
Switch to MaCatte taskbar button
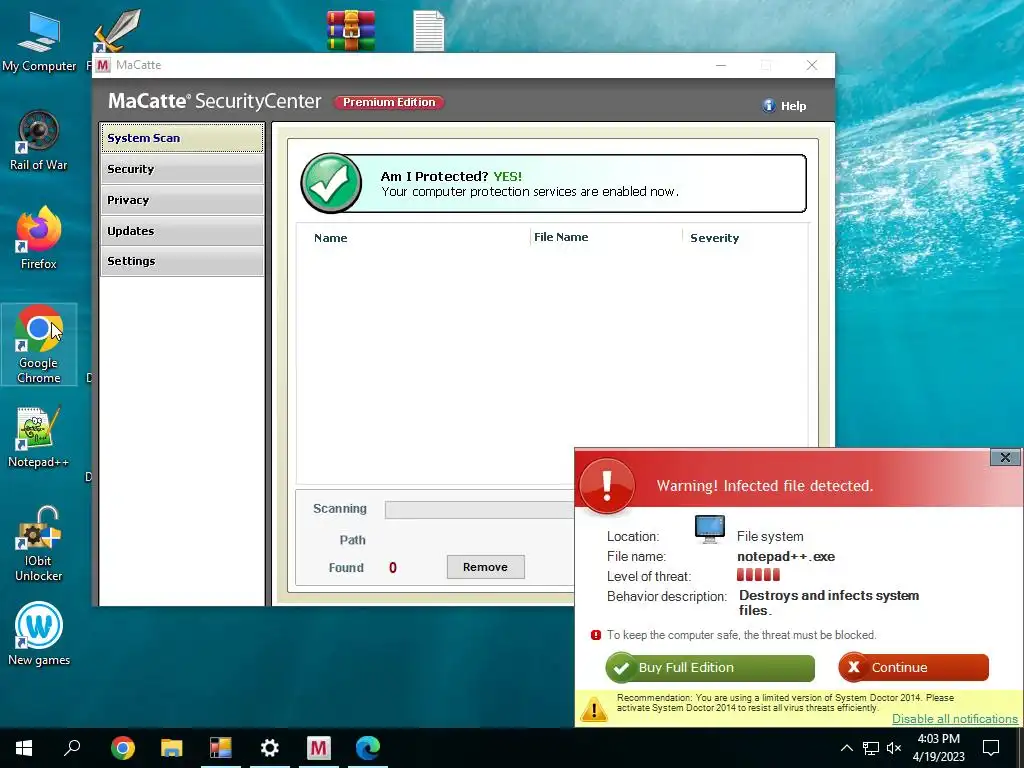(x=319, y=748)
